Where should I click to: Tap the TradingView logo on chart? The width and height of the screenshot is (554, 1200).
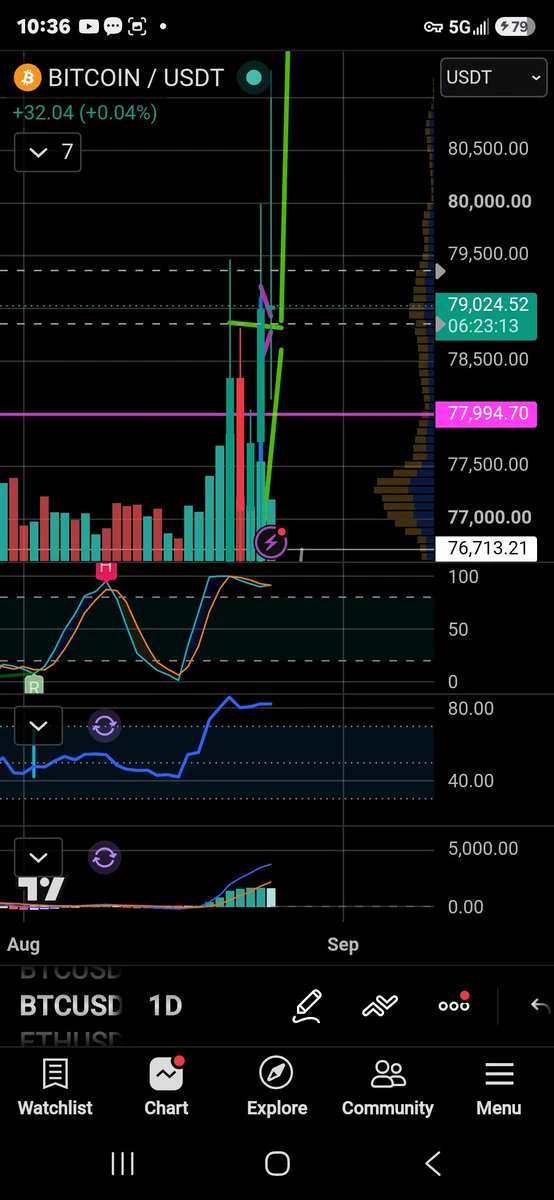(42, 889)
